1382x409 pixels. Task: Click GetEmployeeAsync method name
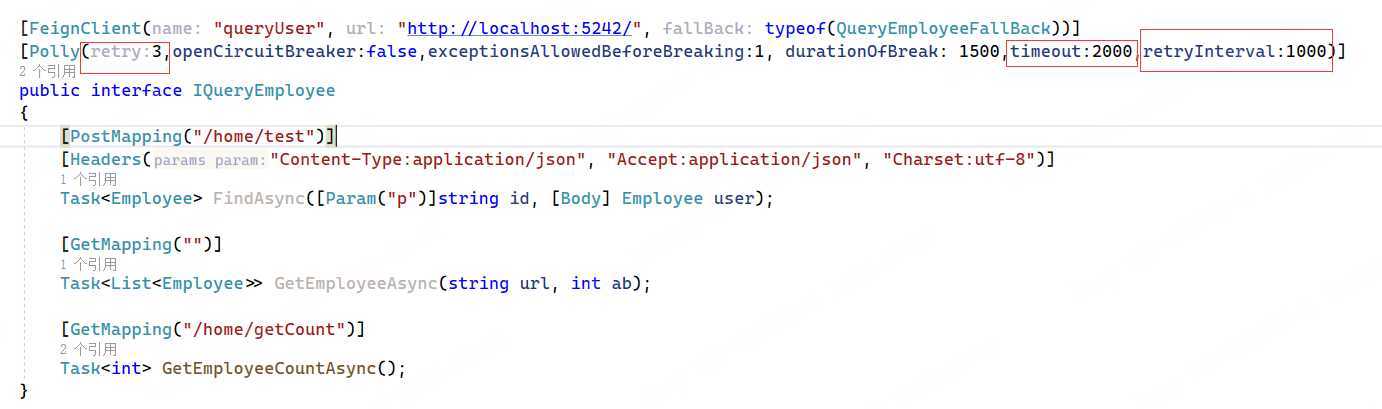tap(355, 283)
